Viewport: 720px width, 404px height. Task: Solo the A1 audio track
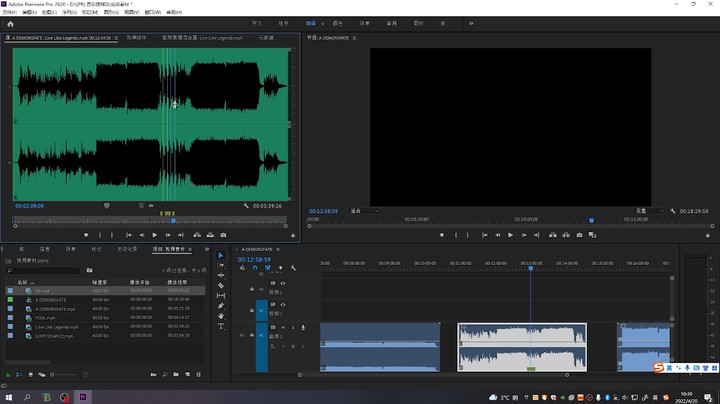[x=293, y=327]
